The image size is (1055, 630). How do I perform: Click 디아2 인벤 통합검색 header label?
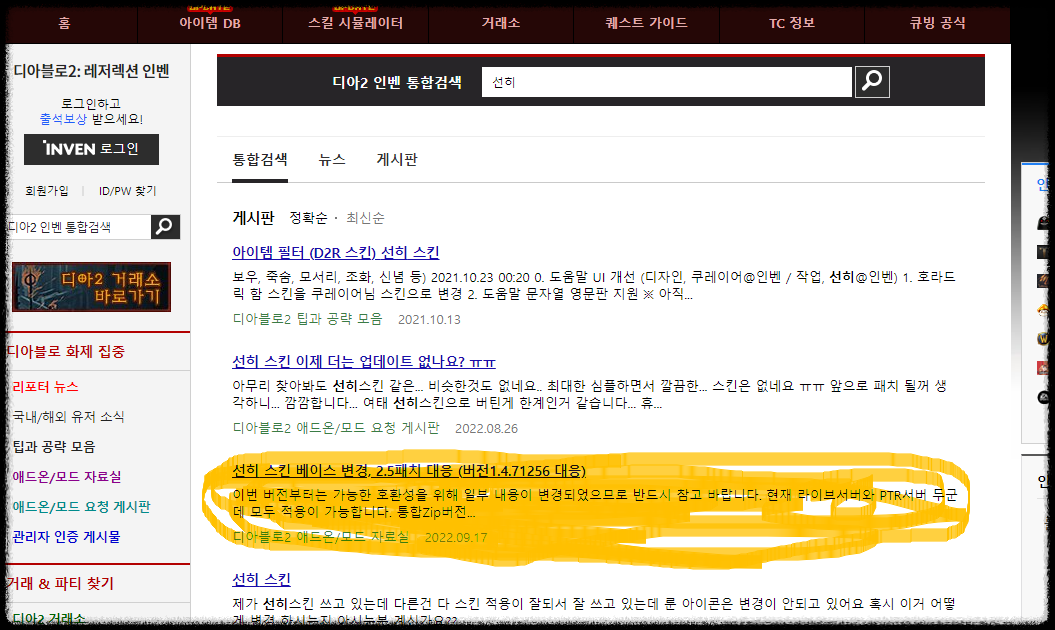pyautogui.click(x=397, y=82)
